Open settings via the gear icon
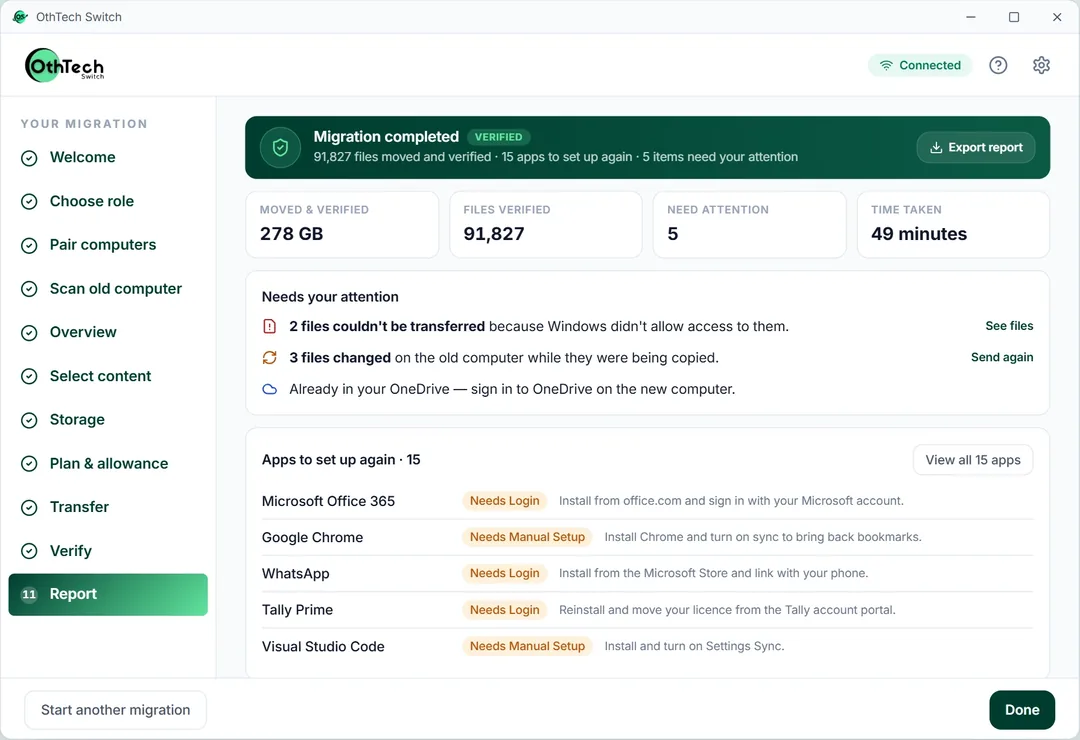The width and height of the screenshot is (1080, 740). pyautogui.click(x=1041, y=65)
